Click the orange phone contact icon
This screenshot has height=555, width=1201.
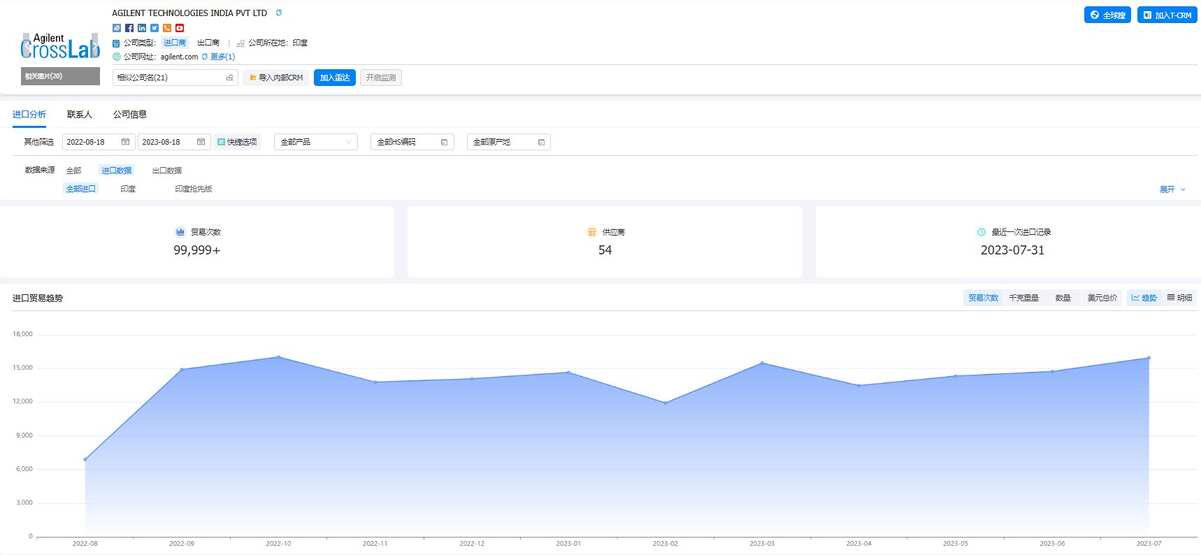[167, 28]
